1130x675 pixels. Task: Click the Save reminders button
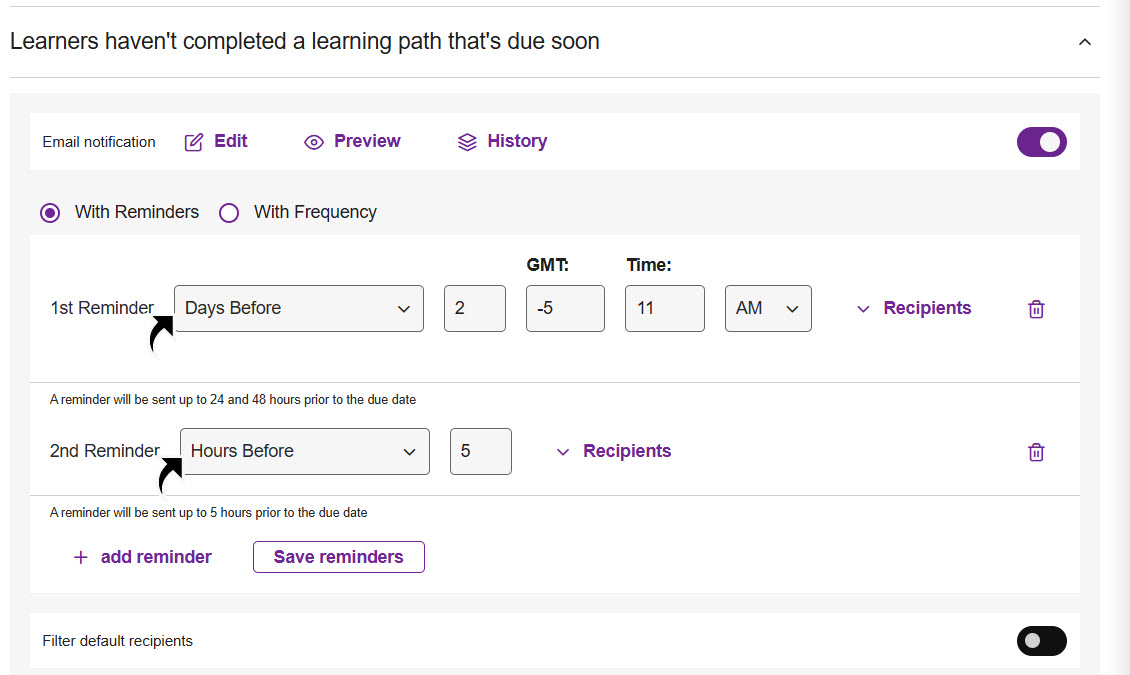click(338, 557)
